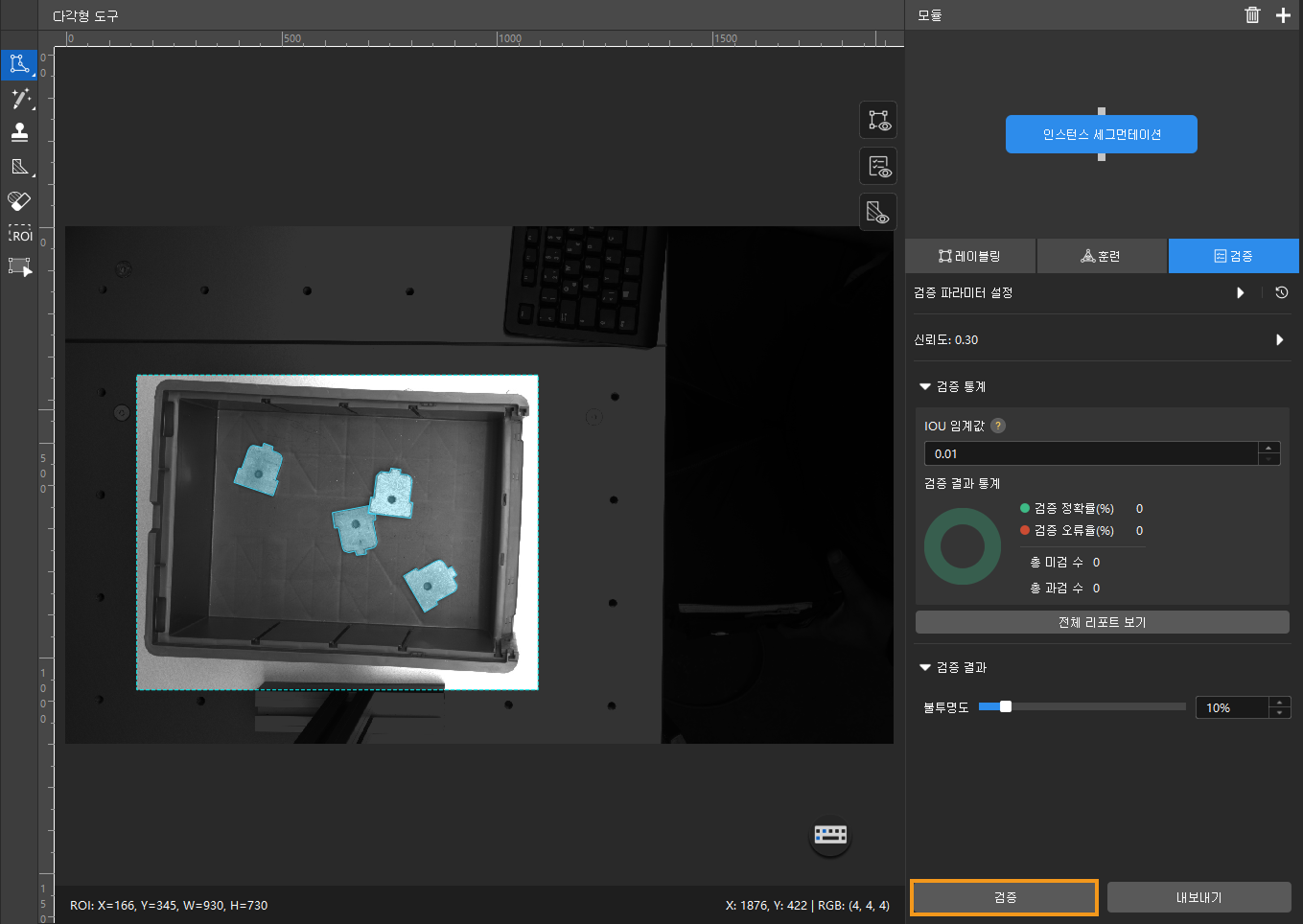The image size is (1303, 924).
Task: Select the selection arrow tool
Action: 19,267
